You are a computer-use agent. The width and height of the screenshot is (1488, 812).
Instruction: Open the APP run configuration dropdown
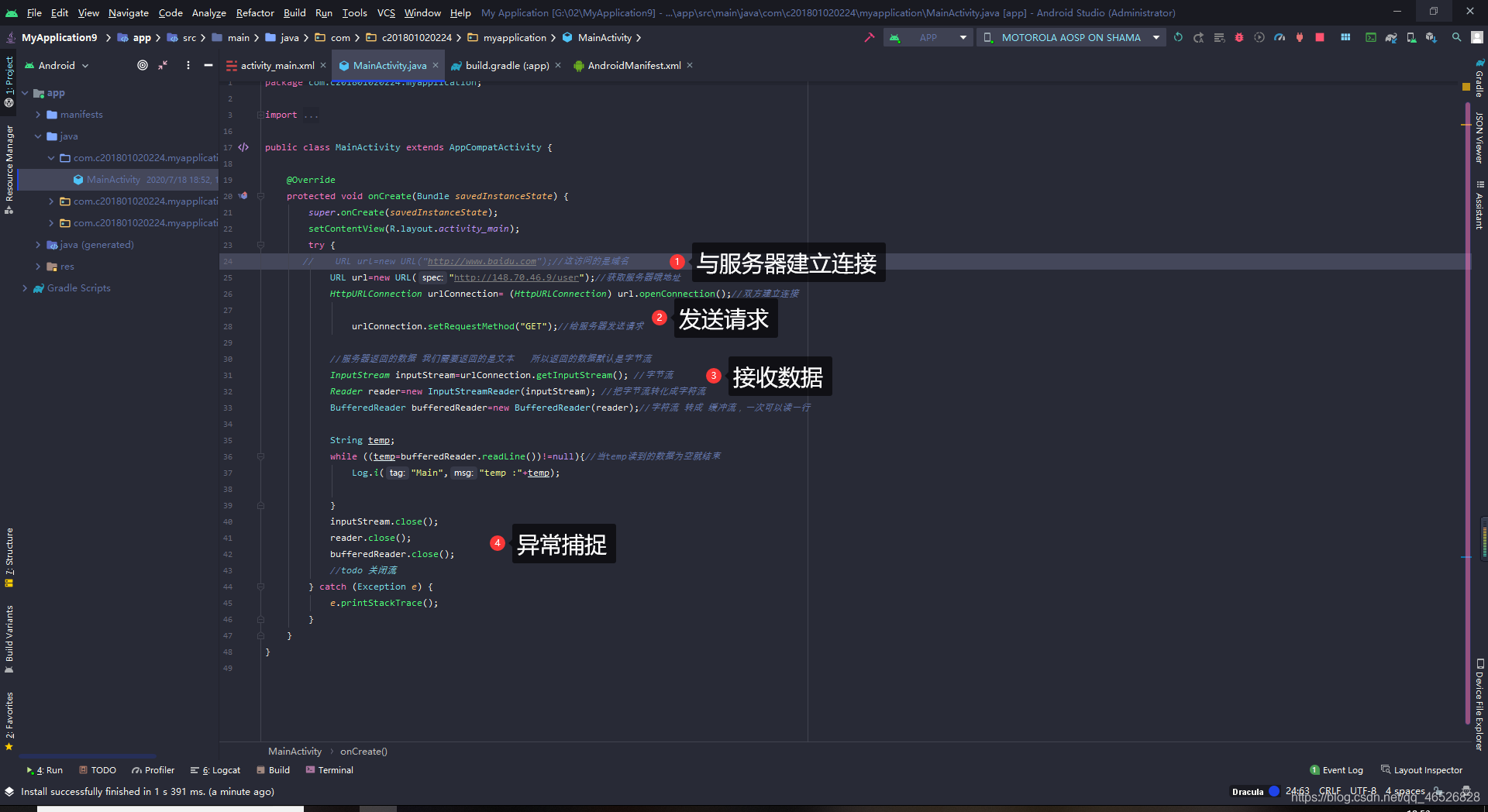[x=928, y=37]
